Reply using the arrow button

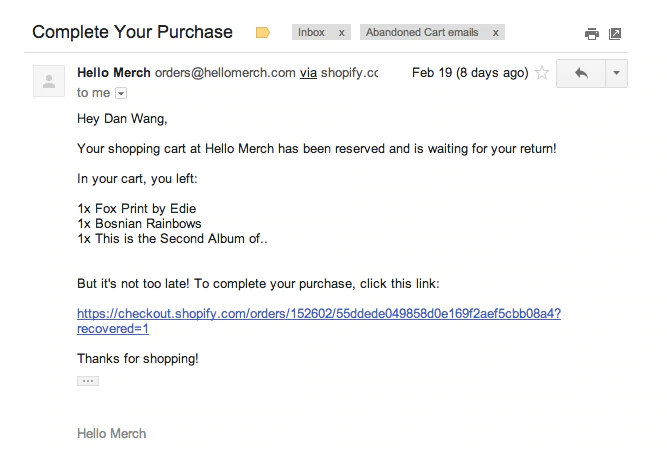point(581,73)
